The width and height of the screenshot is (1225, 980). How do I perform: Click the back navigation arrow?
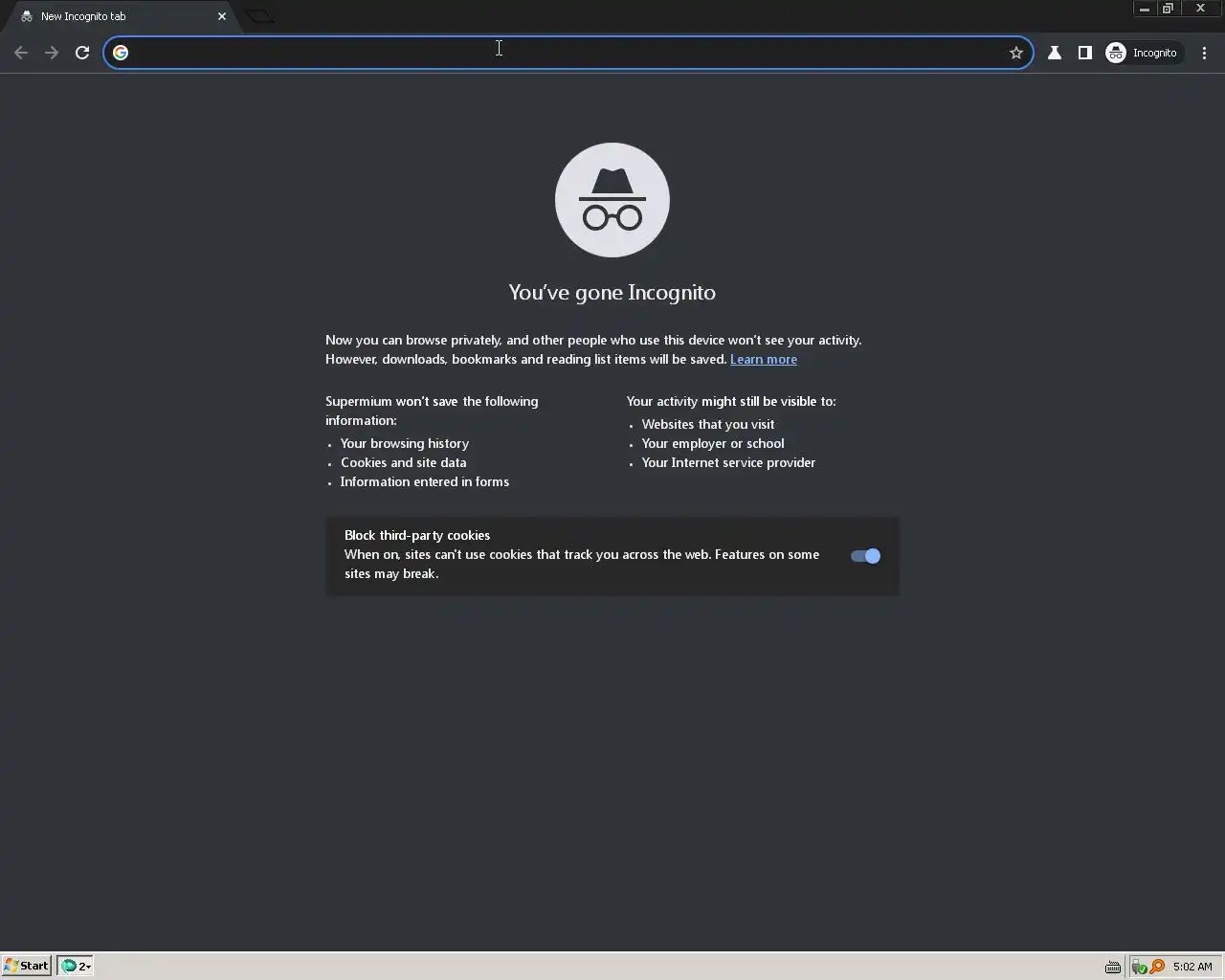tap(21, 53)
